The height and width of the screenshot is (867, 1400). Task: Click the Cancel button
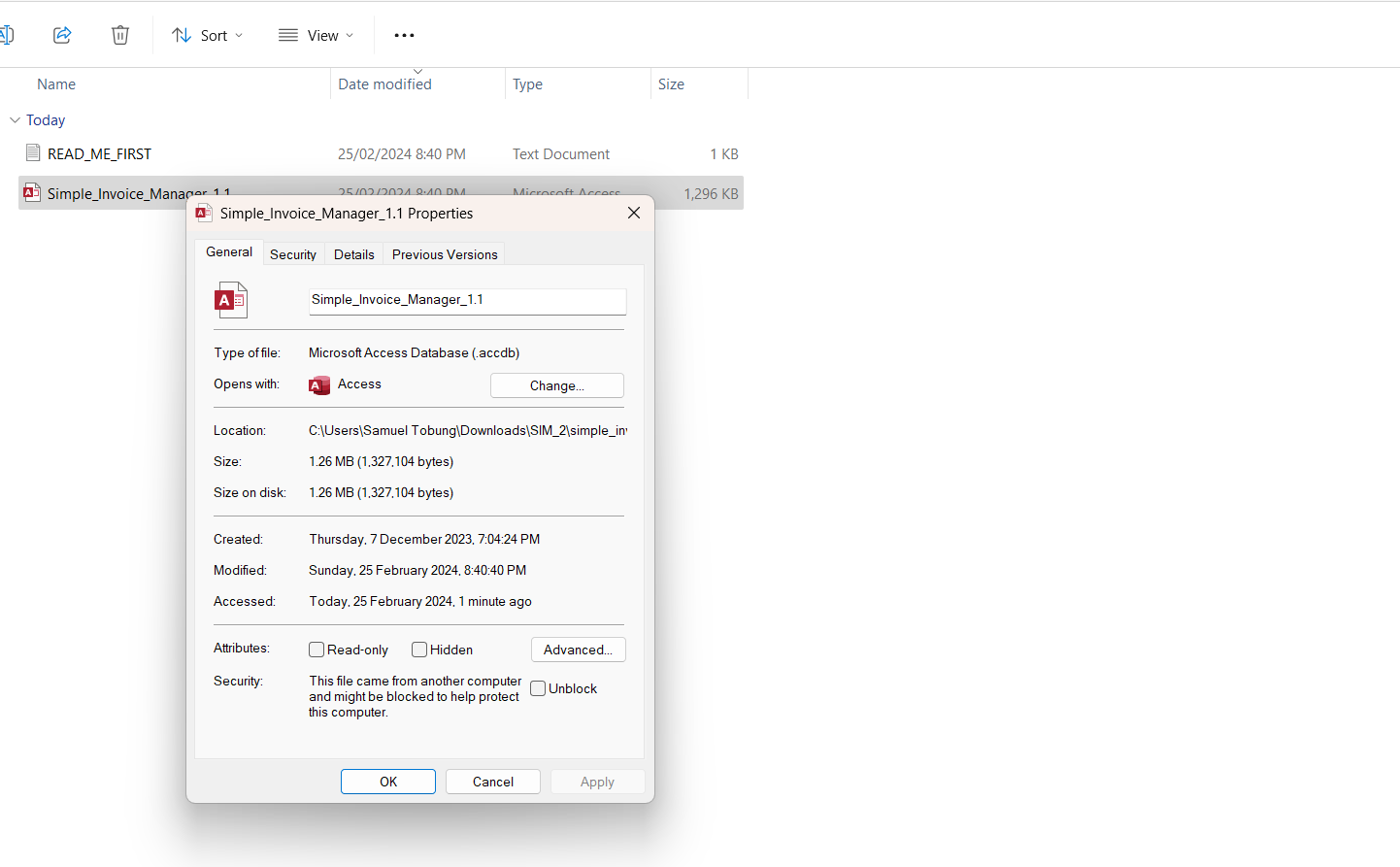click(x=493, y=782)
